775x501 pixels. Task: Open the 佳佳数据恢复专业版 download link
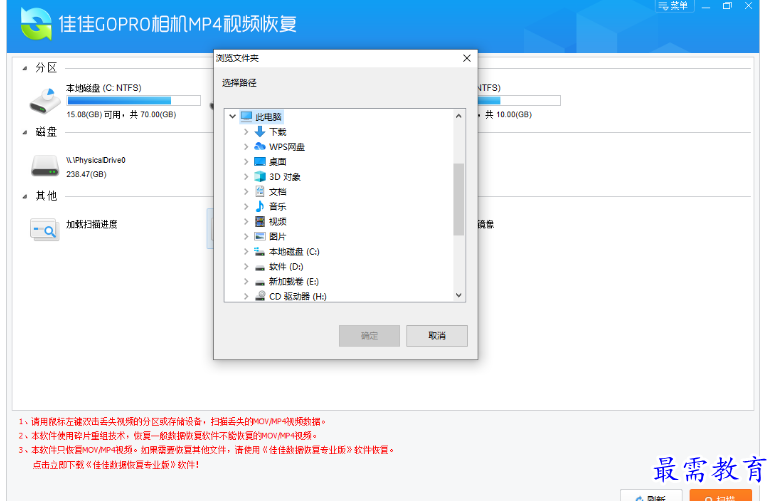[x=116, y=465]
